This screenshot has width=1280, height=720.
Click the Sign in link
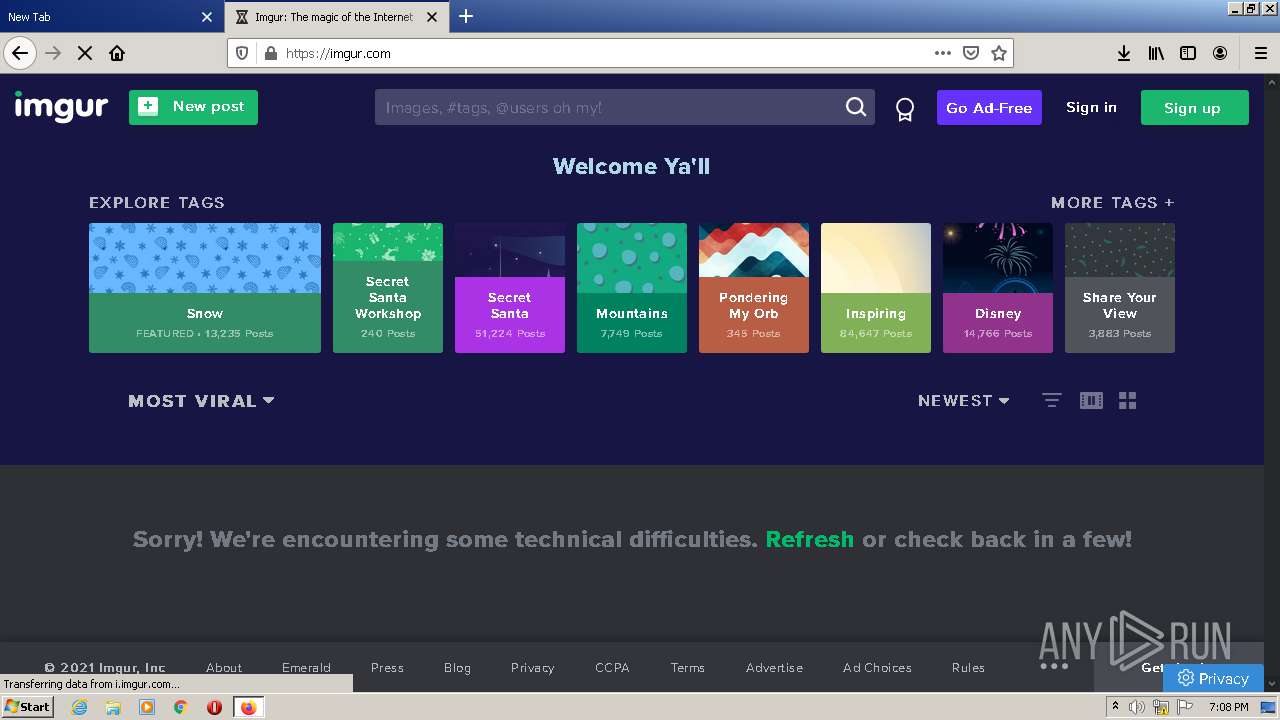[1091, 107]
